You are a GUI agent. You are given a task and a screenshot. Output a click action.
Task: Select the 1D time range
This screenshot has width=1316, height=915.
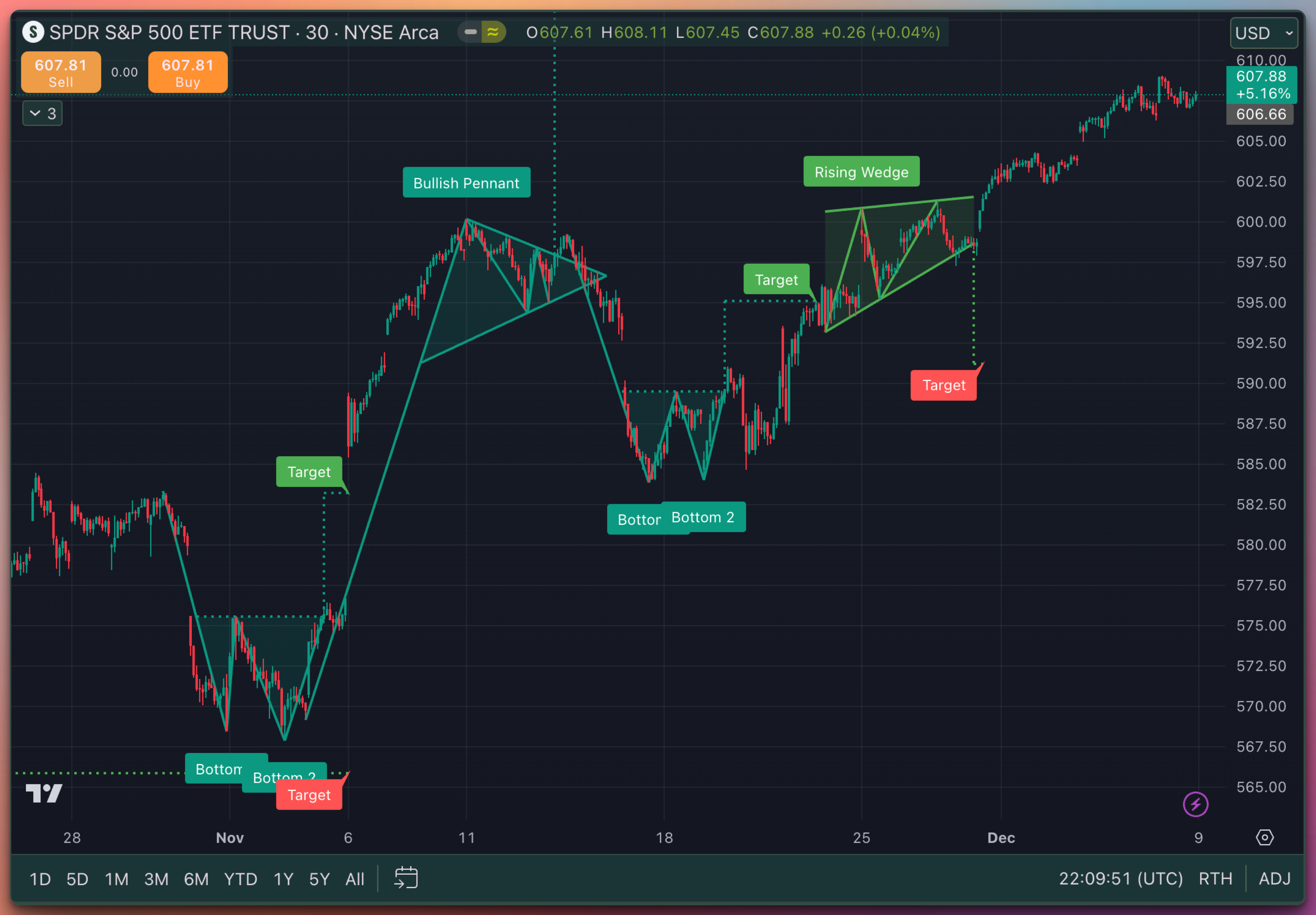click(x=40, y=879)
